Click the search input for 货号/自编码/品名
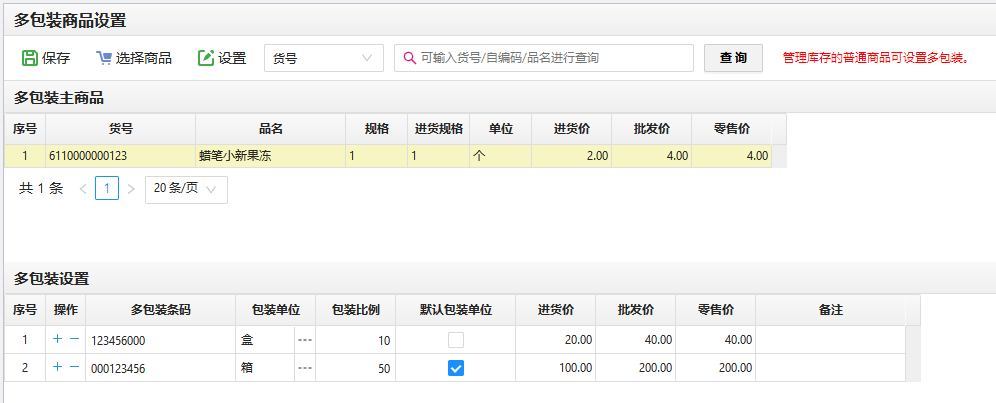Viewport: 996px width, 403px height. (550, 58)
